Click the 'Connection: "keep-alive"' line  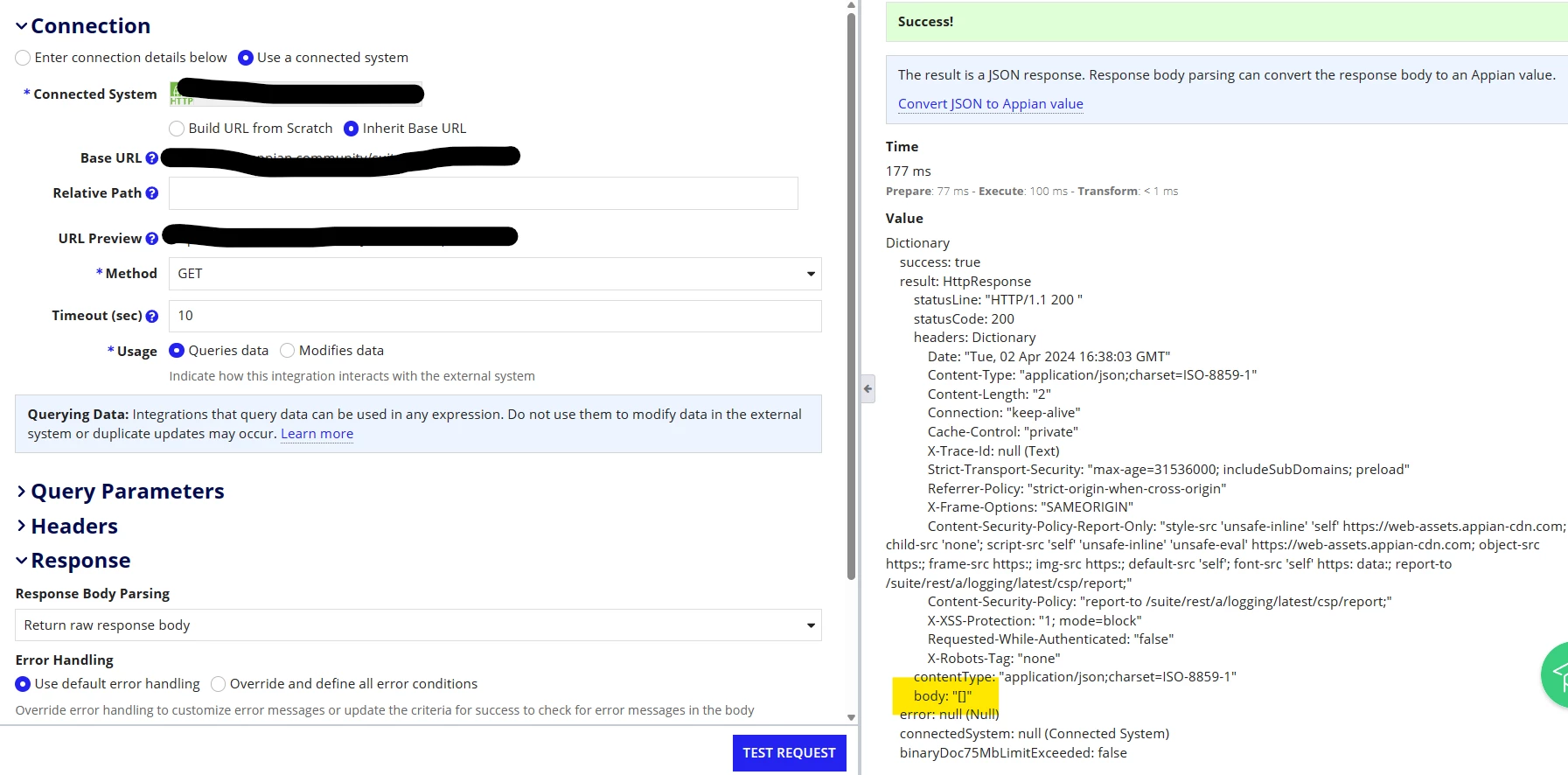(x=1004, y=413)
